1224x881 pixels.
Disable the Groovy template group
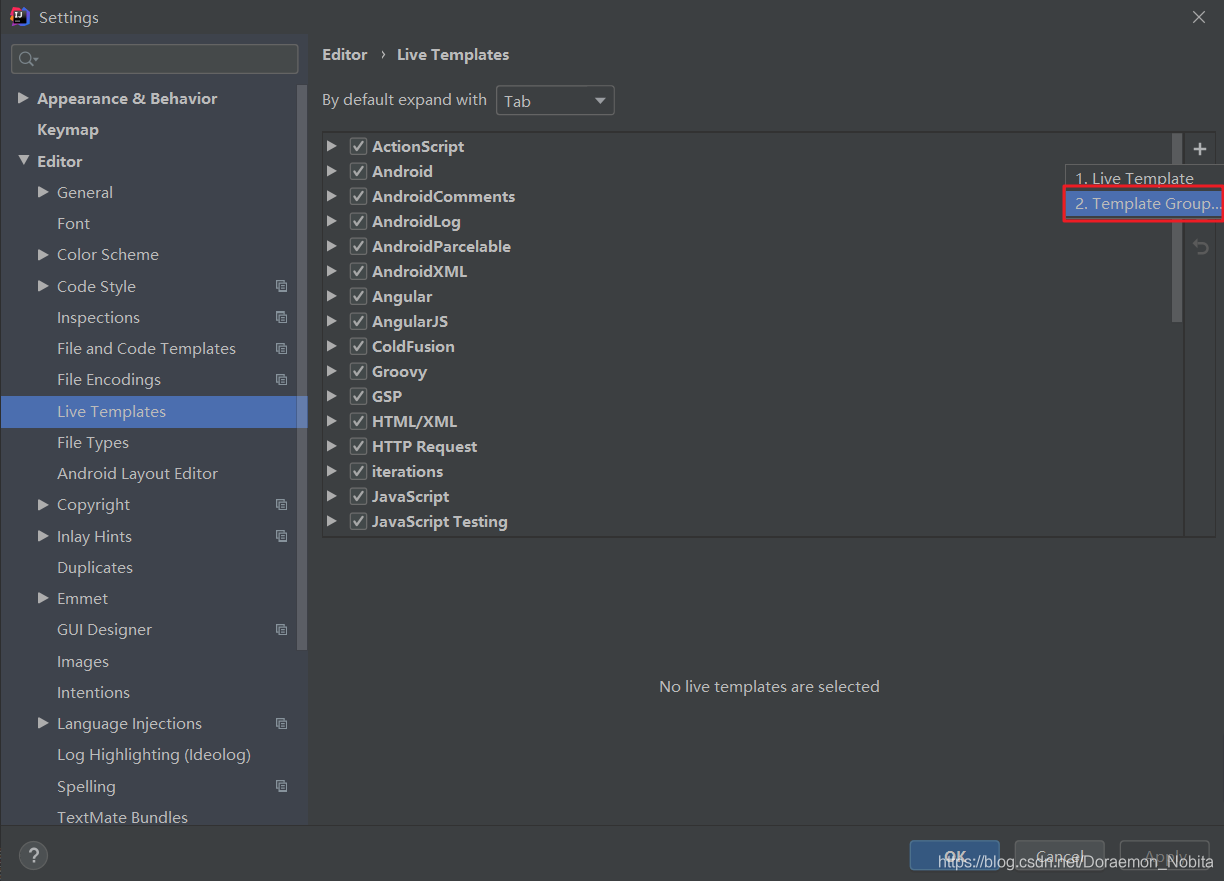[358, 371]
